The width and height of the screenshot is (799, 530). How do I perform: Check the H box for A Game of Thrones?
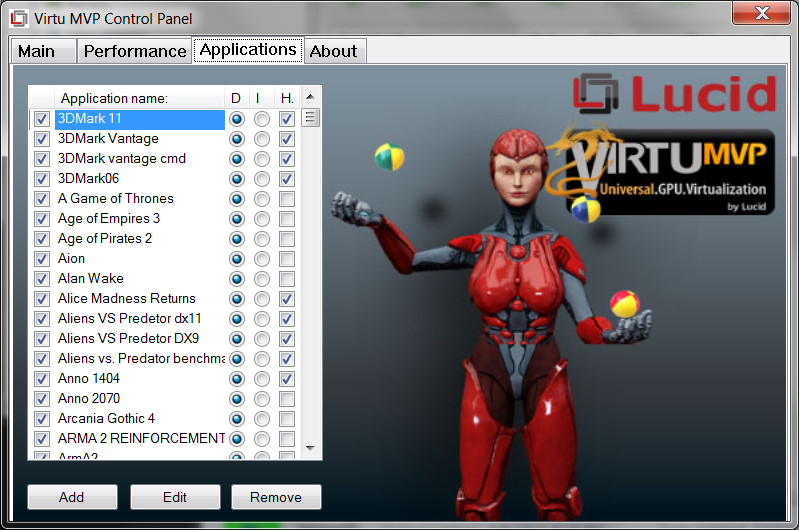tap(287, 199)
